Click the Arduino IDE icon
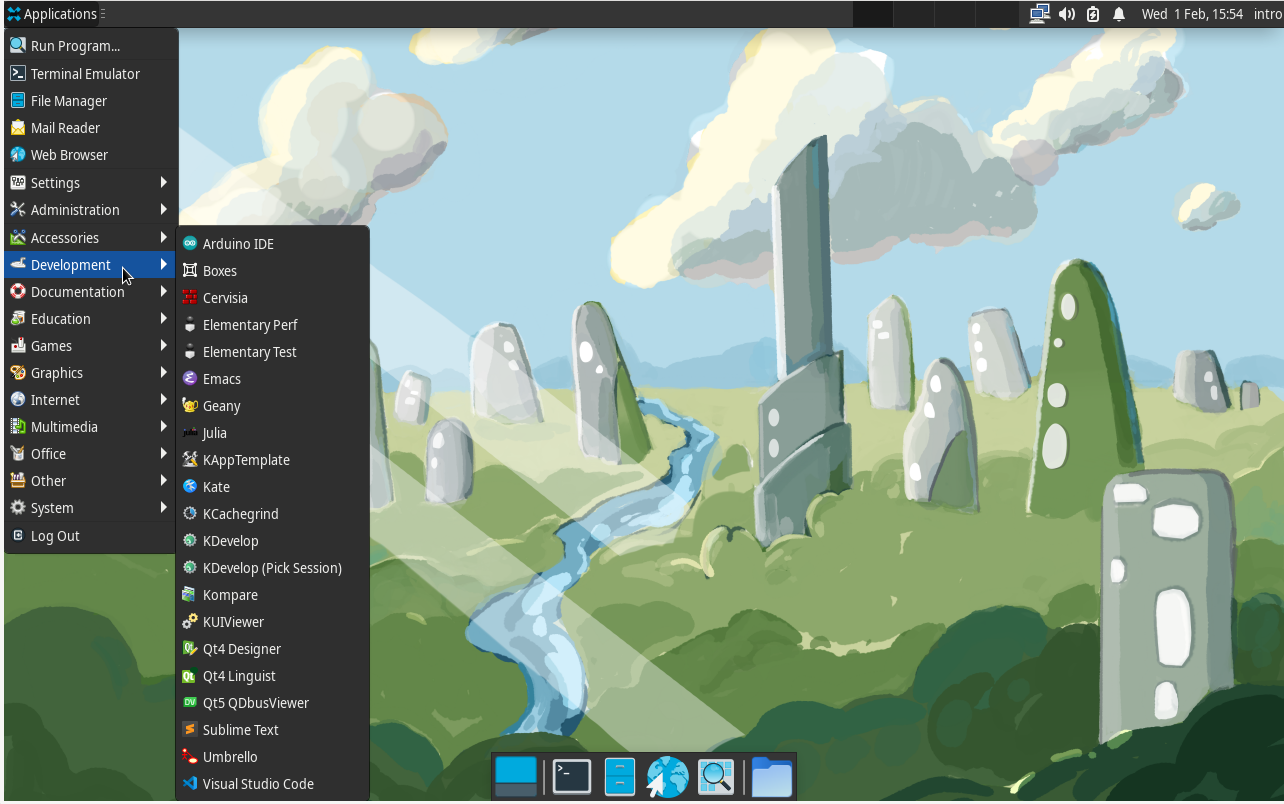The width and height of the screenshot is (1284, 804). (x=189, y=244)
